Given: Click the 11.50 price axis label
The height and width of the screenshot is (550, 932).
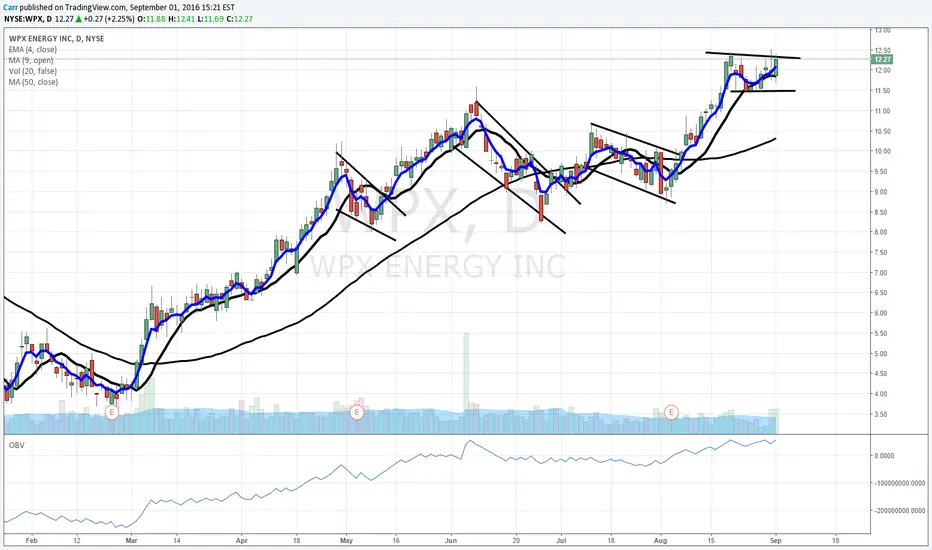Looking at the screenshot, I should (882, 91).
